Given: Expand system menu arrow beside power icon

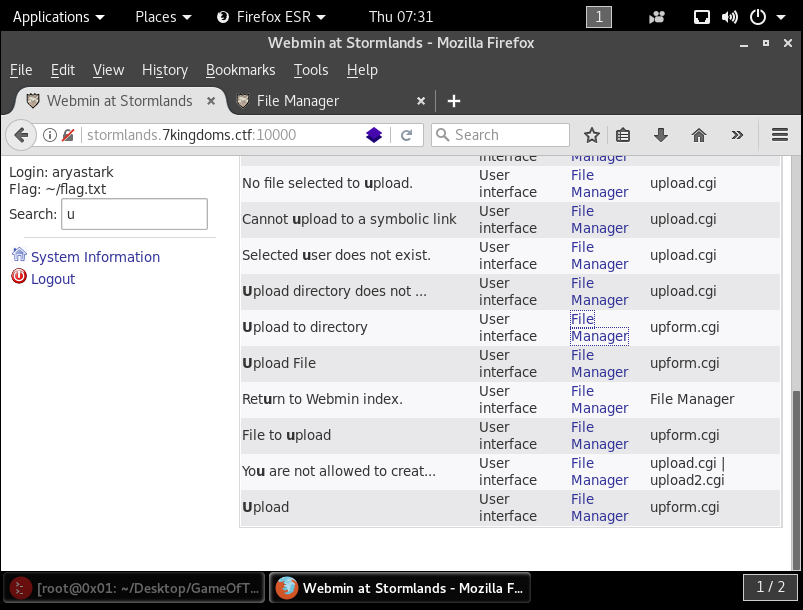Looking at the screenshot, I should coord(781,17).
